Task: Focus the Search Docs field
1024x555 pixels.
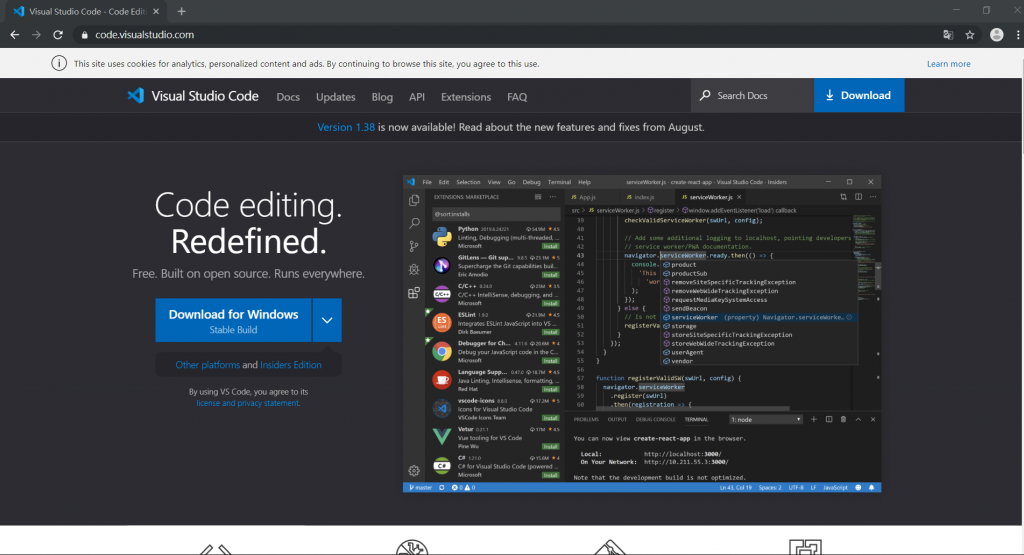Action: coord(752,95)
